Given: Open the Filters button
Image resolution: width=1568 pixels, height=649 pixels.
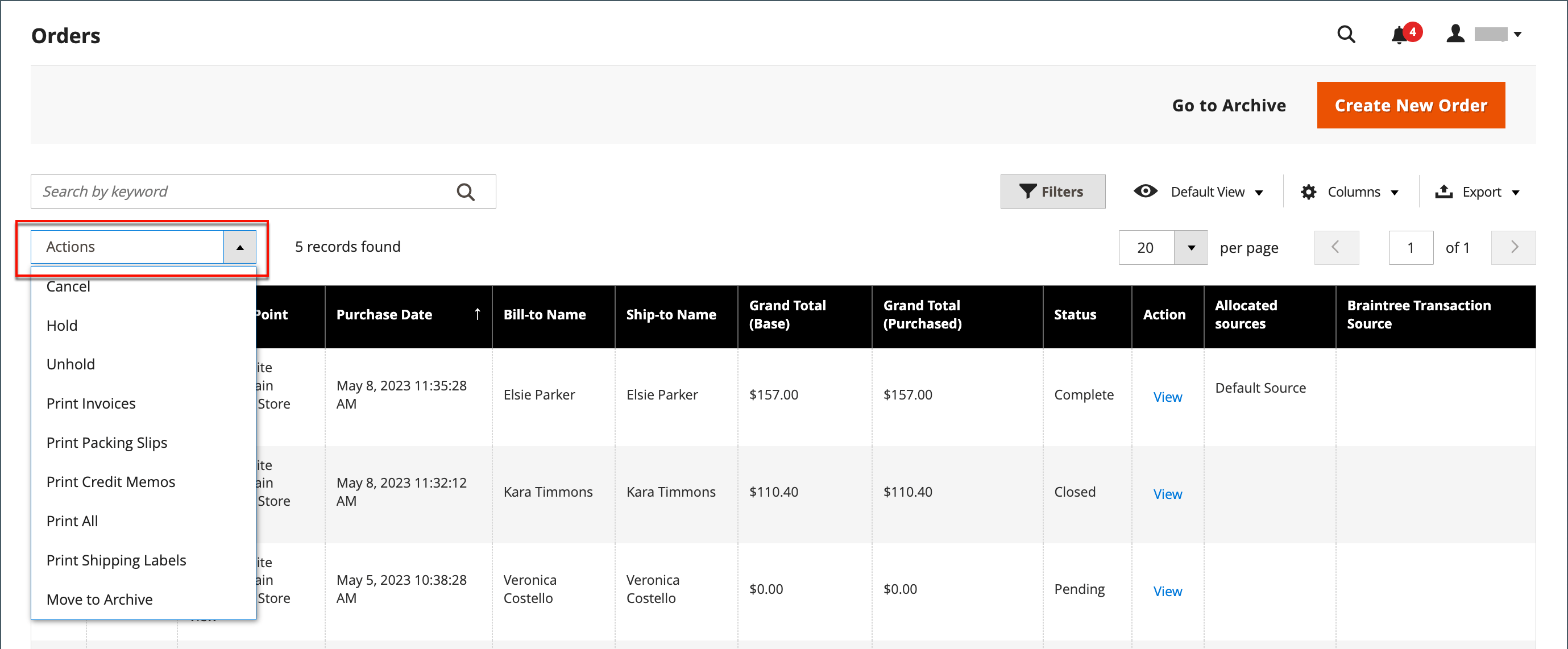Looking at the screenshot, I should click(x=1052, y=192).
